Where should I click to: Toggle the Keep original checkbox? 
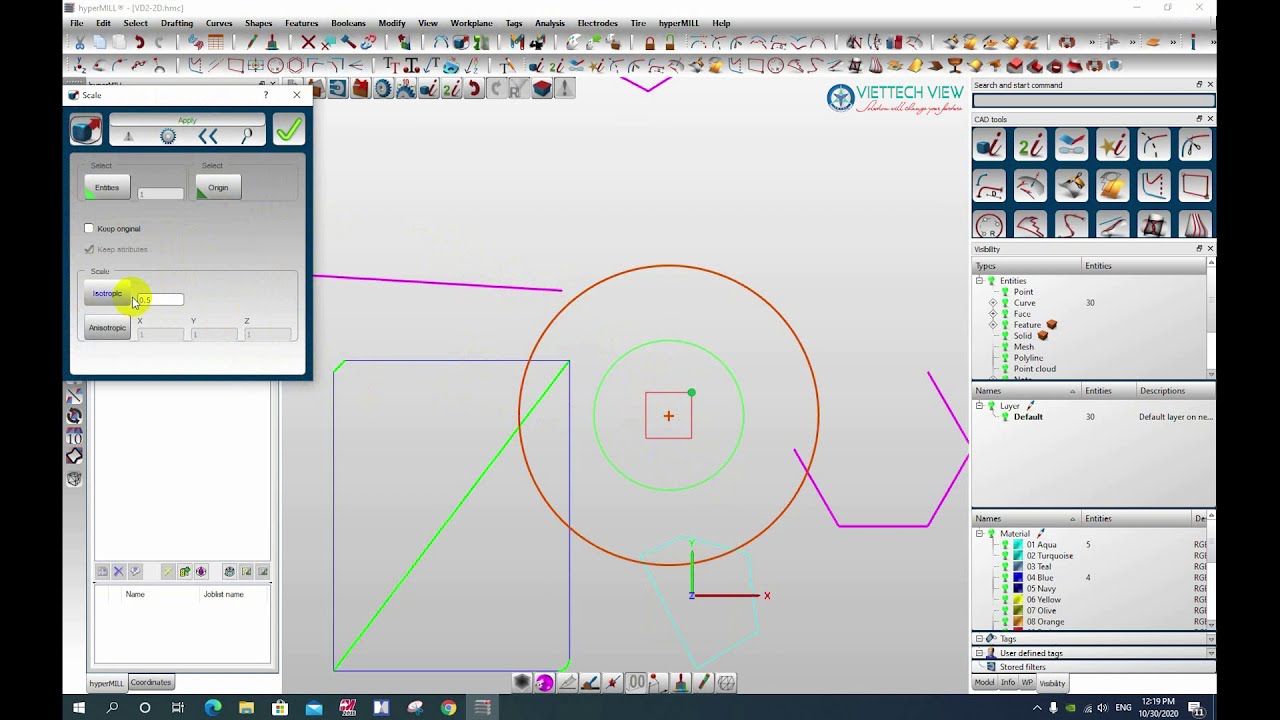[x=89, y=229]
